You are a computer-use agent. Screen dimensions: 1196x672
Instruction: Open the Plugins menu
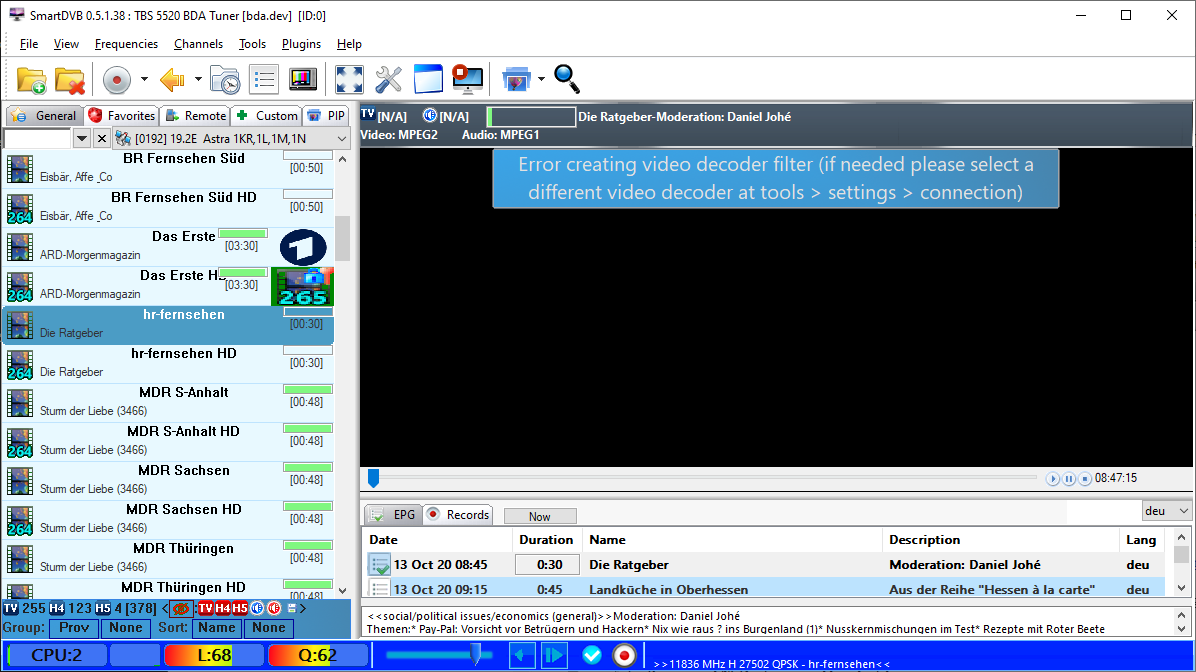pyautogui.click(x=301, y=44)
